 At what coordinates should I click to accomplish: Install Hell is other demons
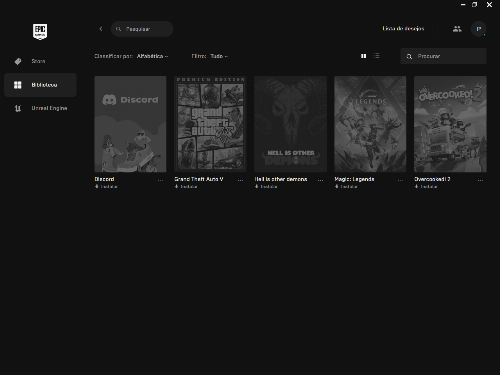[266, 187]
